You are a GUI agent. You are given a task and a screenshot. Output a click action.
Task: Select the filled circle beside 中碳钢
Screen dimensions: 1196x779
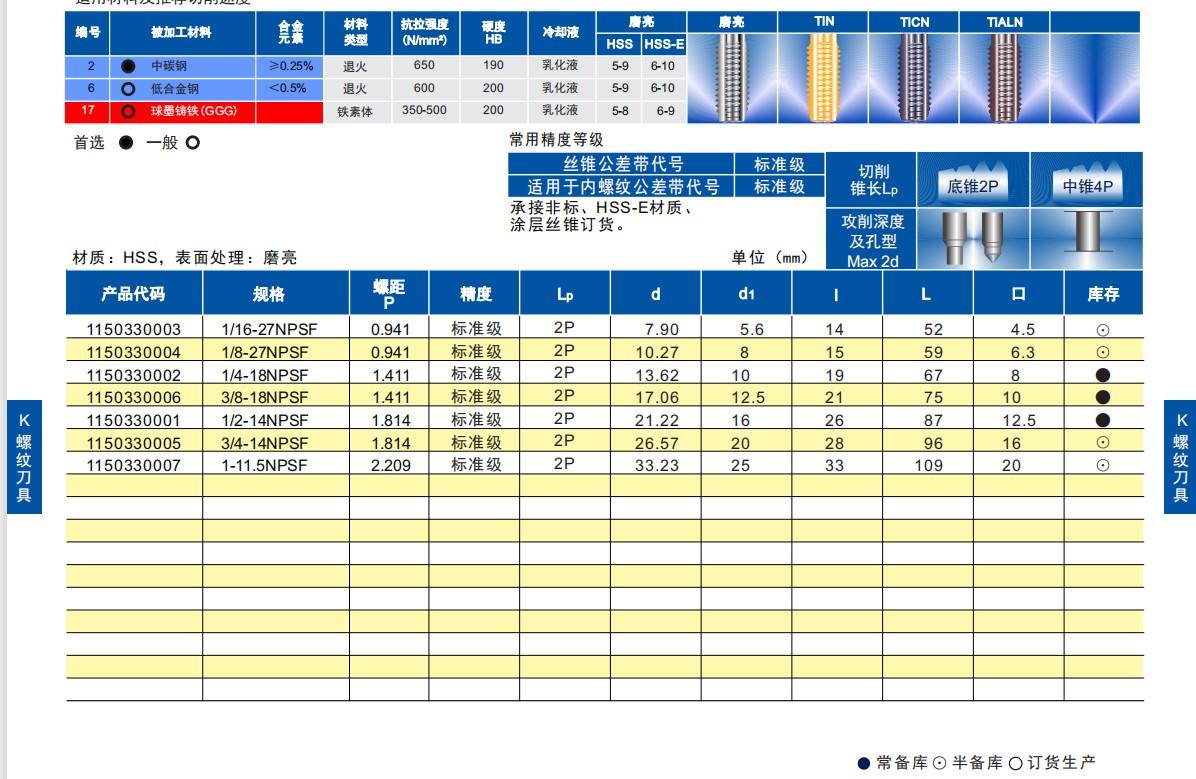pyautogui.click(x=127, y=66)
